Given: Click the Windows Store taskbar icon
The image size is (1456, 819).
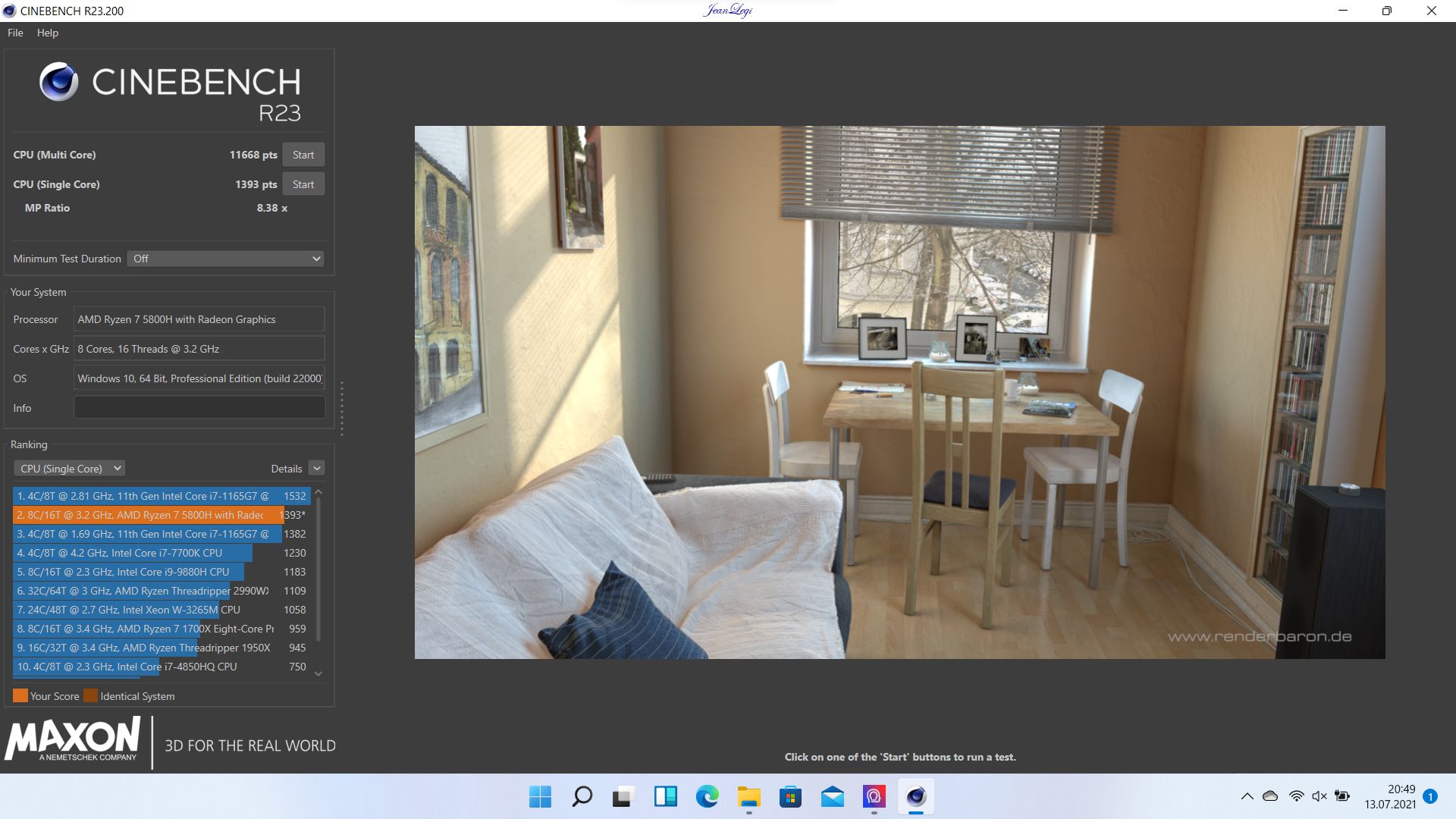Looking at the screenshot, I should pos(791,797).
